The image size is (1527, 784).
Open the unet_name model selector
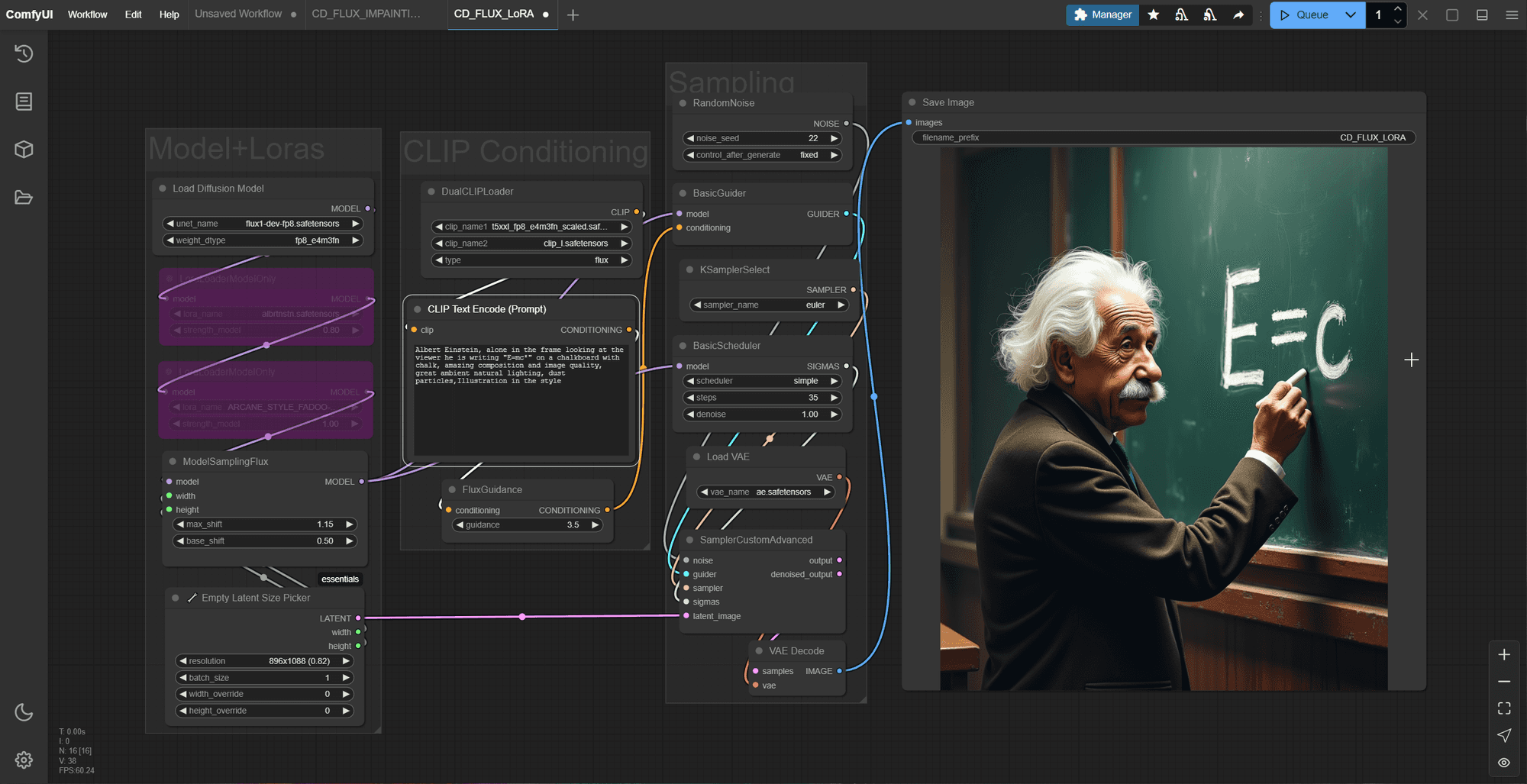(x=263, y=224)
